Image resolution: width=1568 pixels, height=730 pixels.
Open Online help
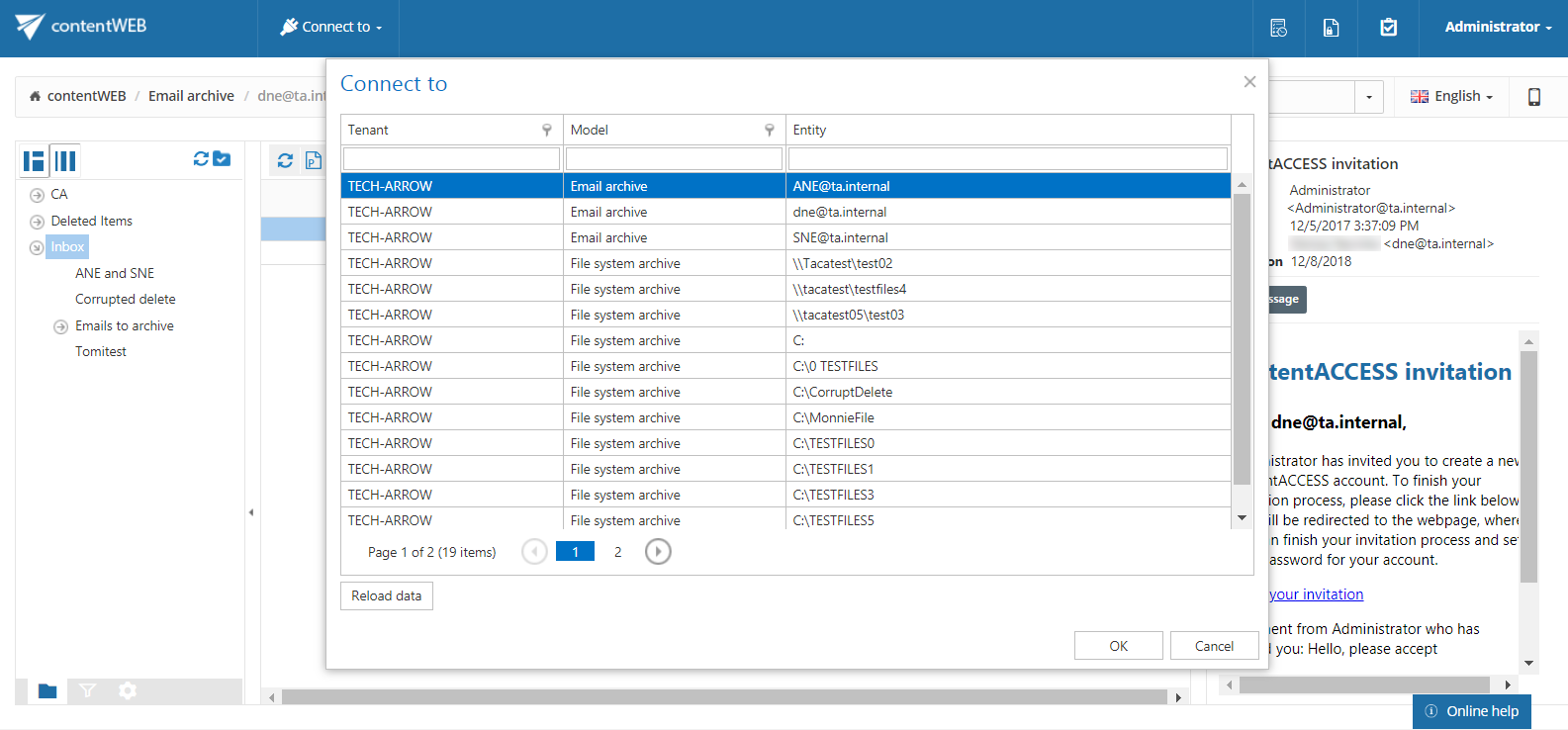click(1472, 711)
